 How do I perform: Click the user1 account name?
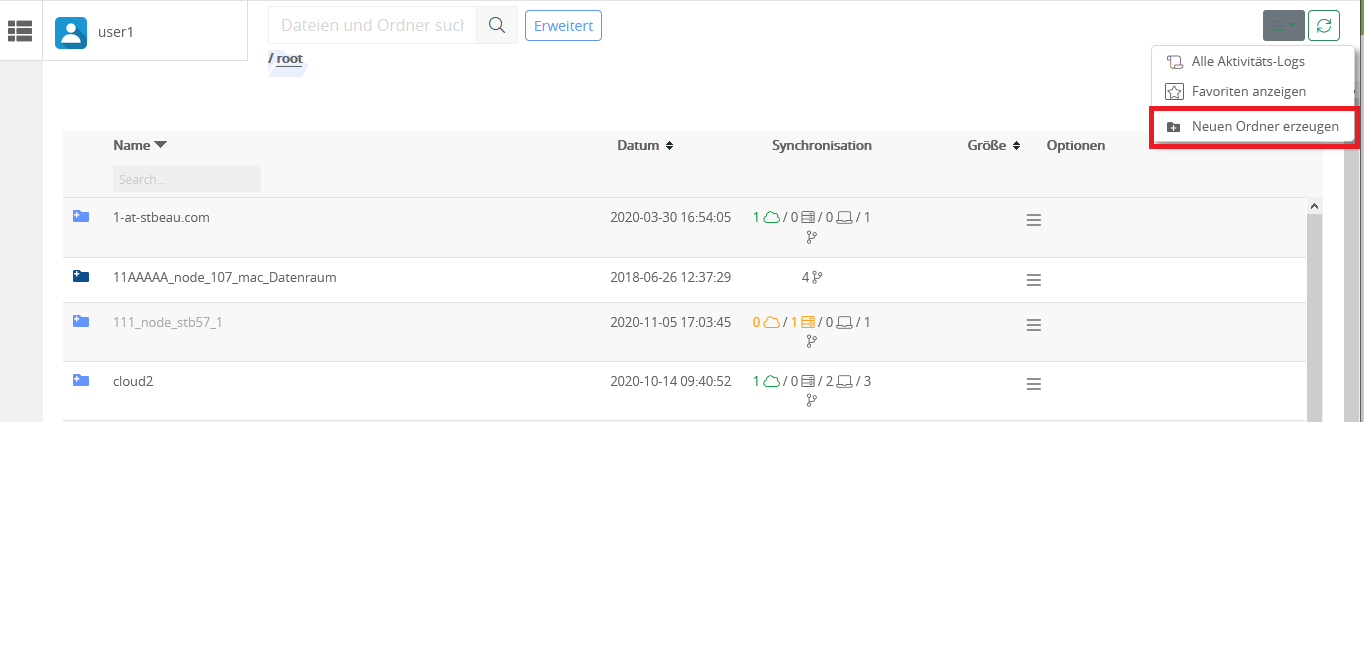tap(116, 32)
